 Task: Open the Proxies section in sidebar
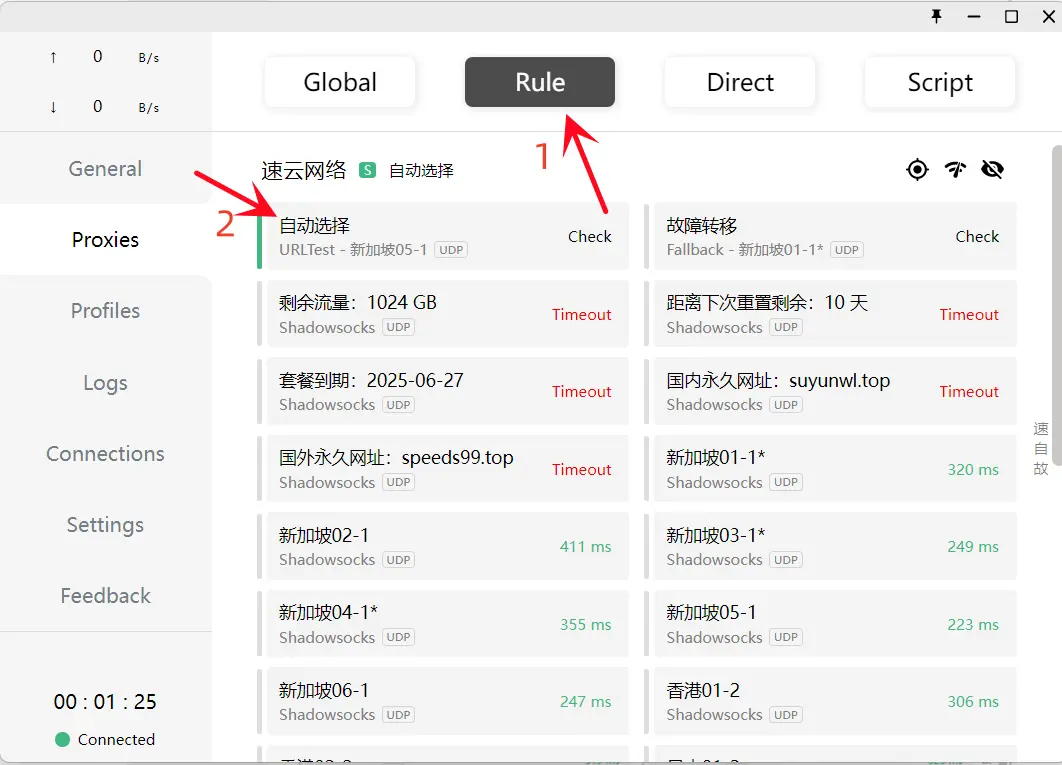[x=106, y=240]
